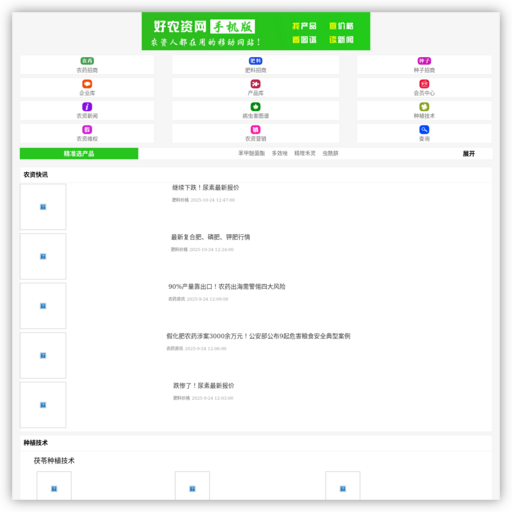The height and width of the screenshot is (512, 512).
Task: Click the 农资快讯 section heading
Action: 36,175
